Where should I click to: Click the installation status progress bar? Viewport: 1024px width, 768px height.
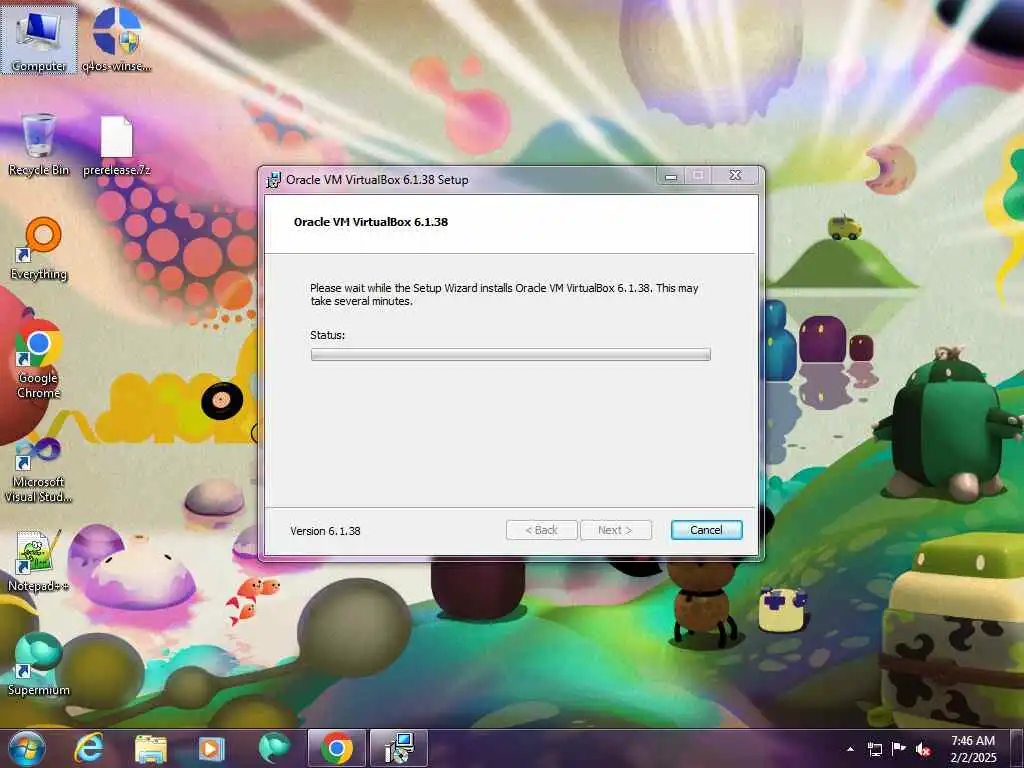click(x=511, y=355)
